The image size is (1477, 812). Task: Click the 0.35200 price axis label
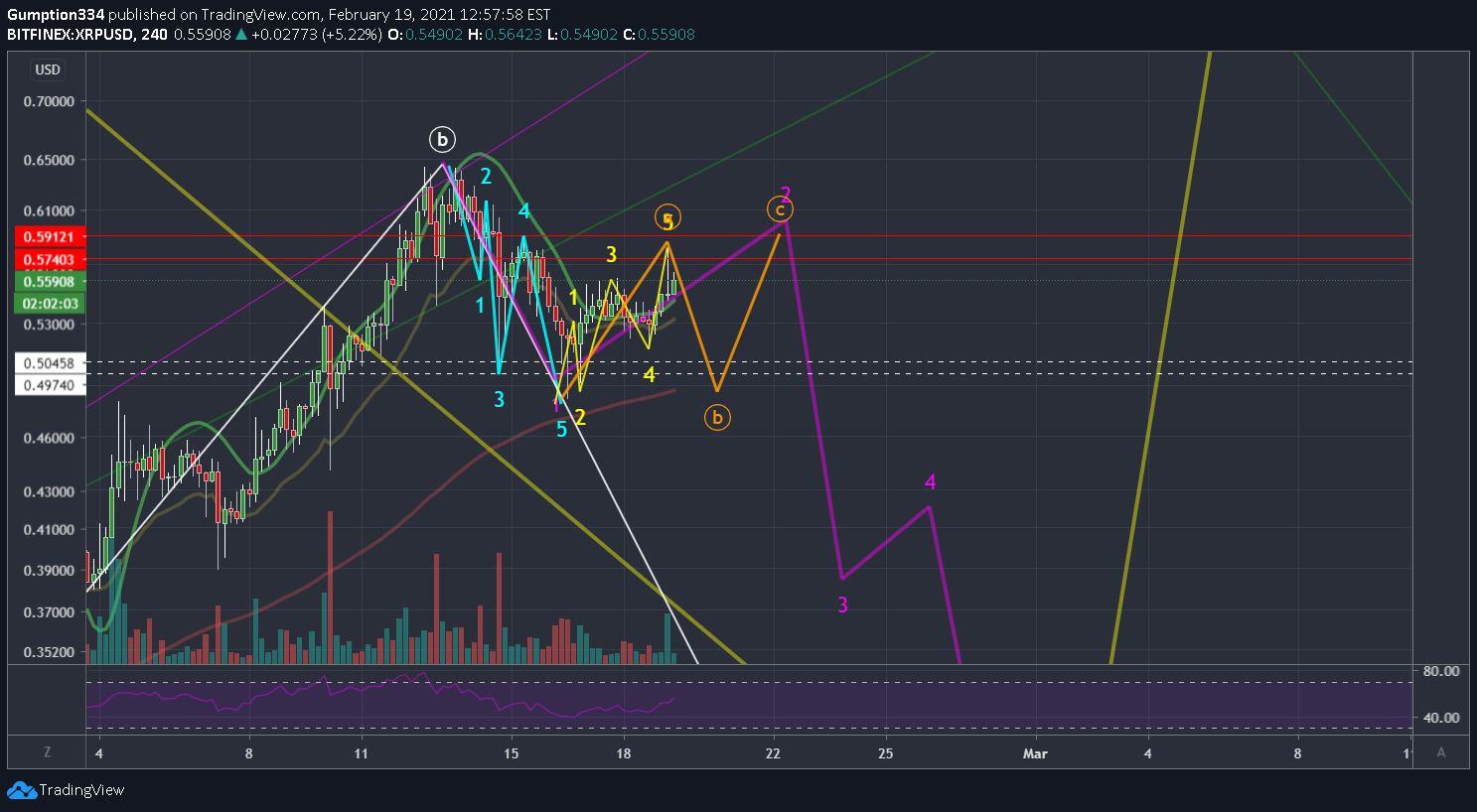click(x=50, y=652)
